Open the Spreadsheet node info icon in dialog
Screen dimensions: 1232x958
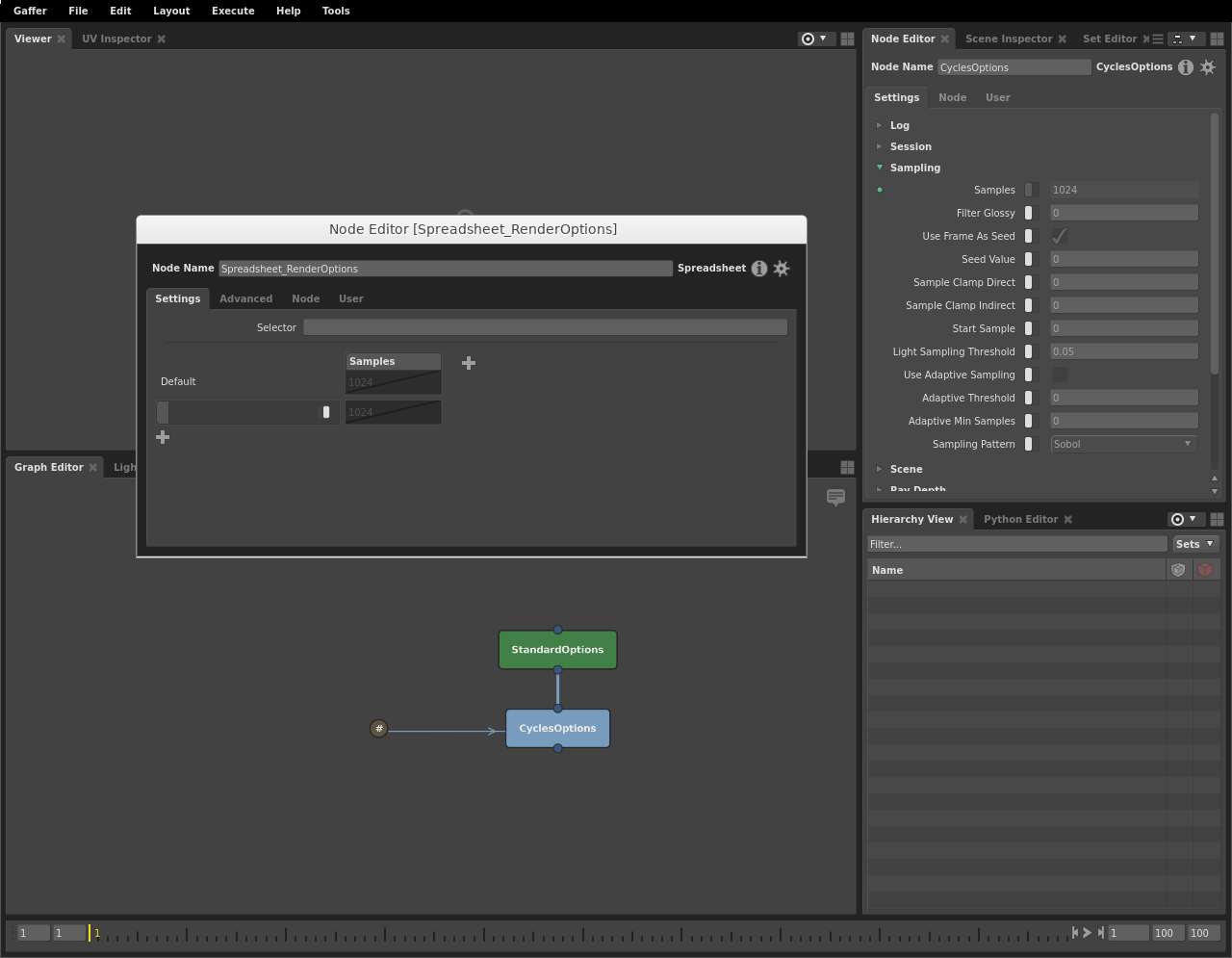click(759, 269)
